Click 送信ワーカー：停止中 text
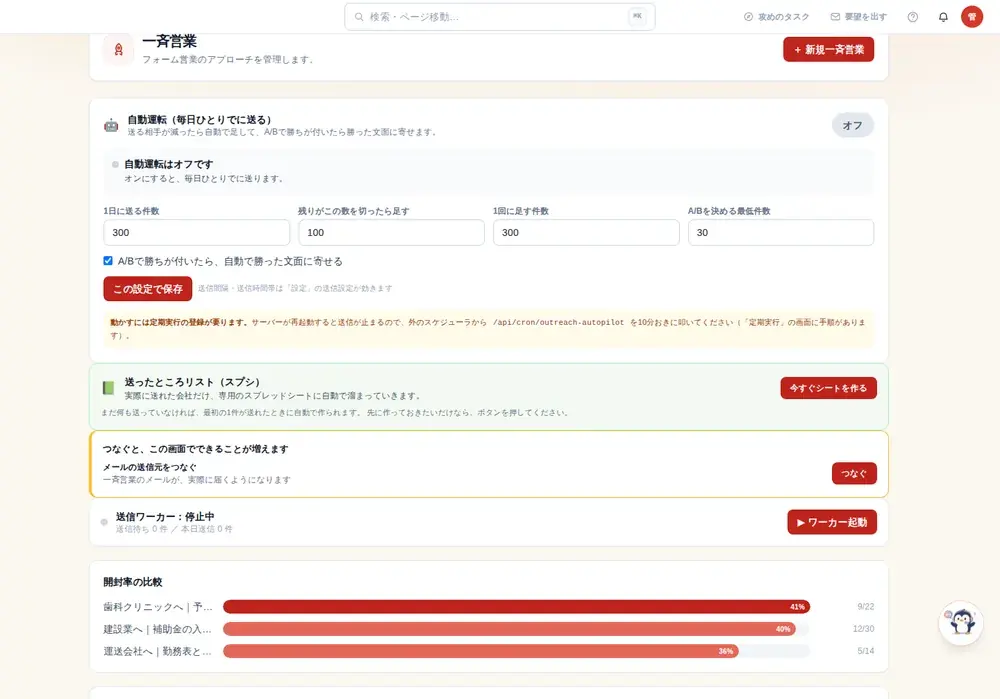 [x=165, y=516]
